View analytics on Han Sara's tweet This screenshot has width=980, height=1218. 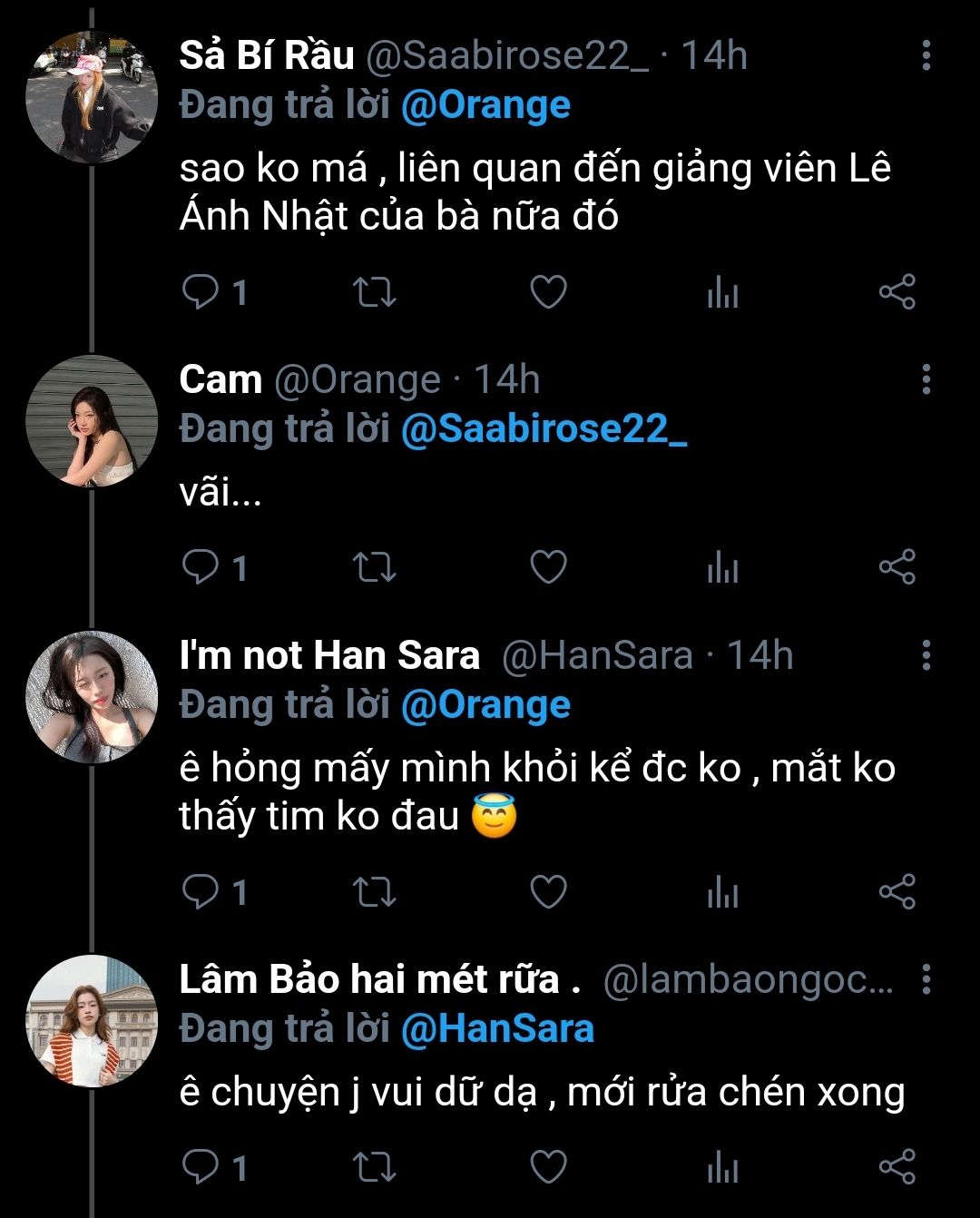722,892
